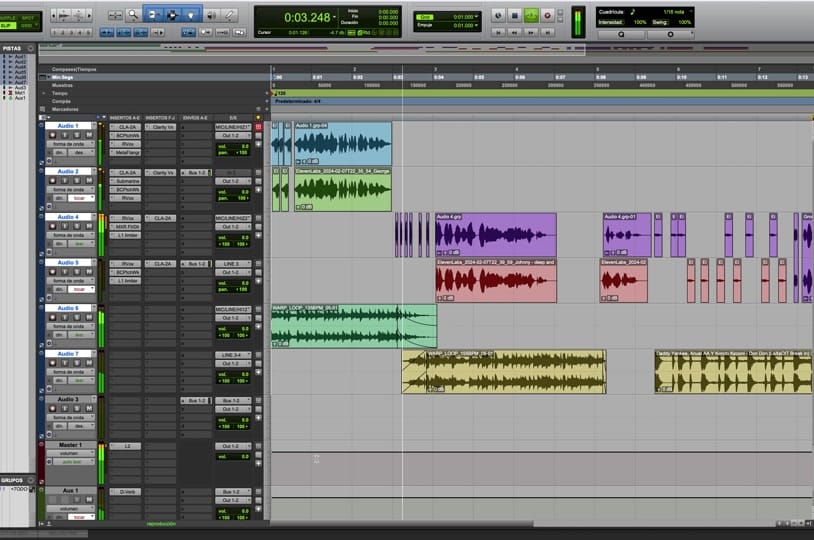Image resolution: width=814 pixels, height=540 pixels.
Task: Adjust Audio 1 volume value field
Action: (x=233, y=146)
